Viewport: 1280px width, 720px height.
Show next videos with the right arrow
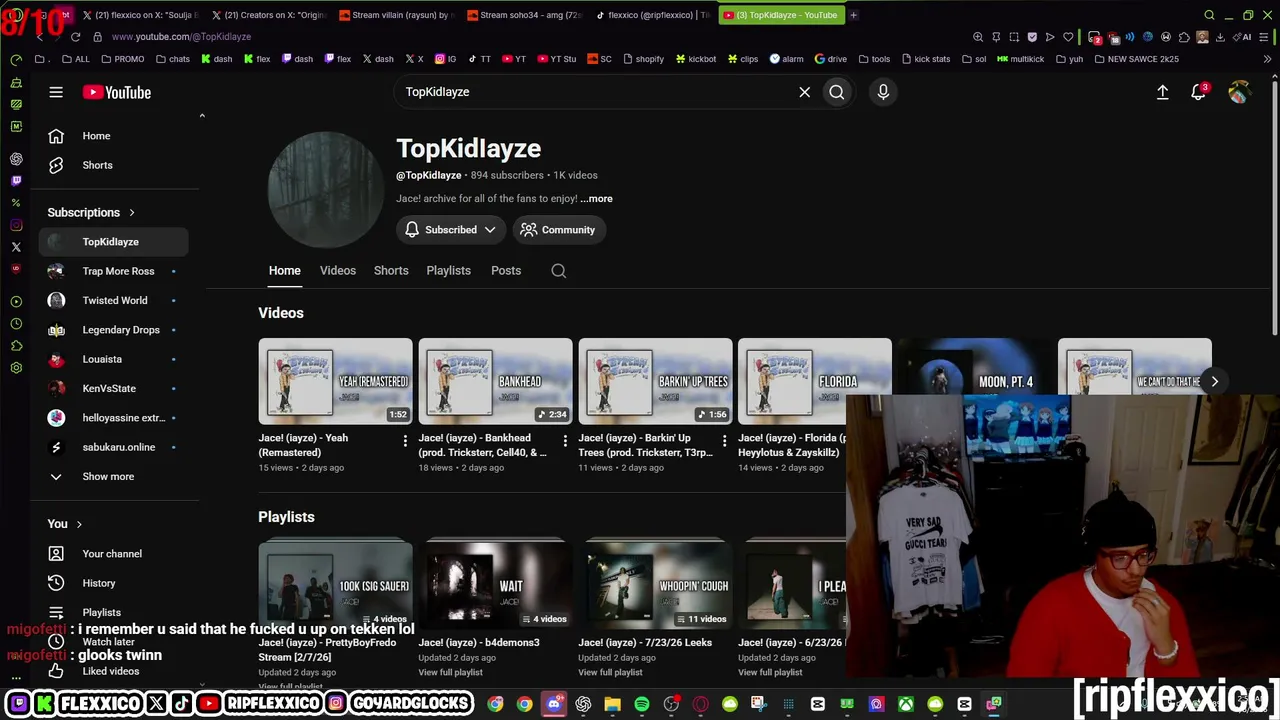click(1214, 381)
